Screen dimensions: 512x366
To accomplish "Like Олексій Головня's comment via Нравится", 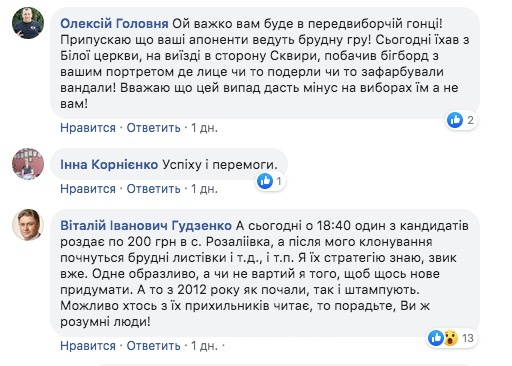I will (88, 128).
